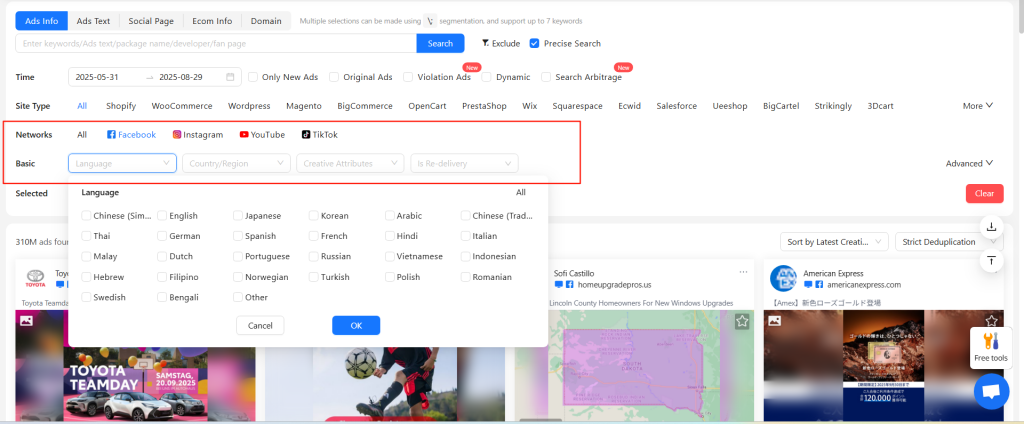Image resolution: width=1024 pixels, height=424 pixels.
Task: Open the americanexpress.com link
Action: coord(864,285)
